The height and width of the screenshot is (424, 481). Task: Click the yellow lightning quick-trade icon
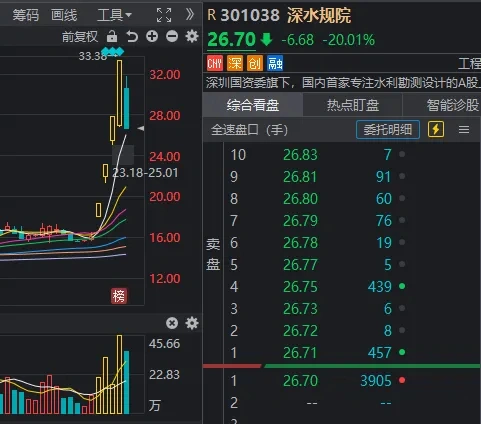pos(436,129)
